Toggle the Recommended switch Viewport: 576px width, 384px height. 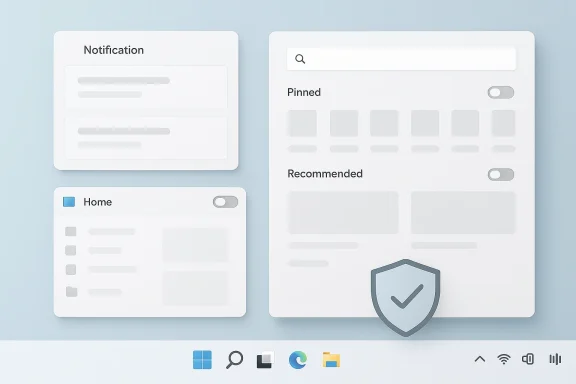(501, 175)
